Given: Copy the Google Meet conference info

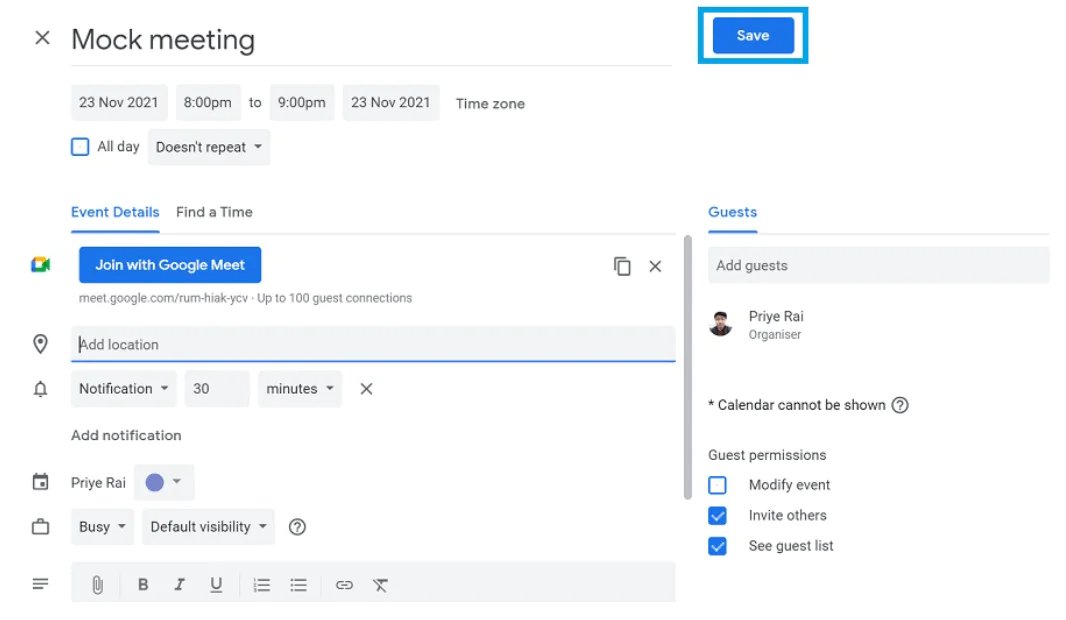Looking at the screenshot, I should pyautogui.click(x=622, y=266).
